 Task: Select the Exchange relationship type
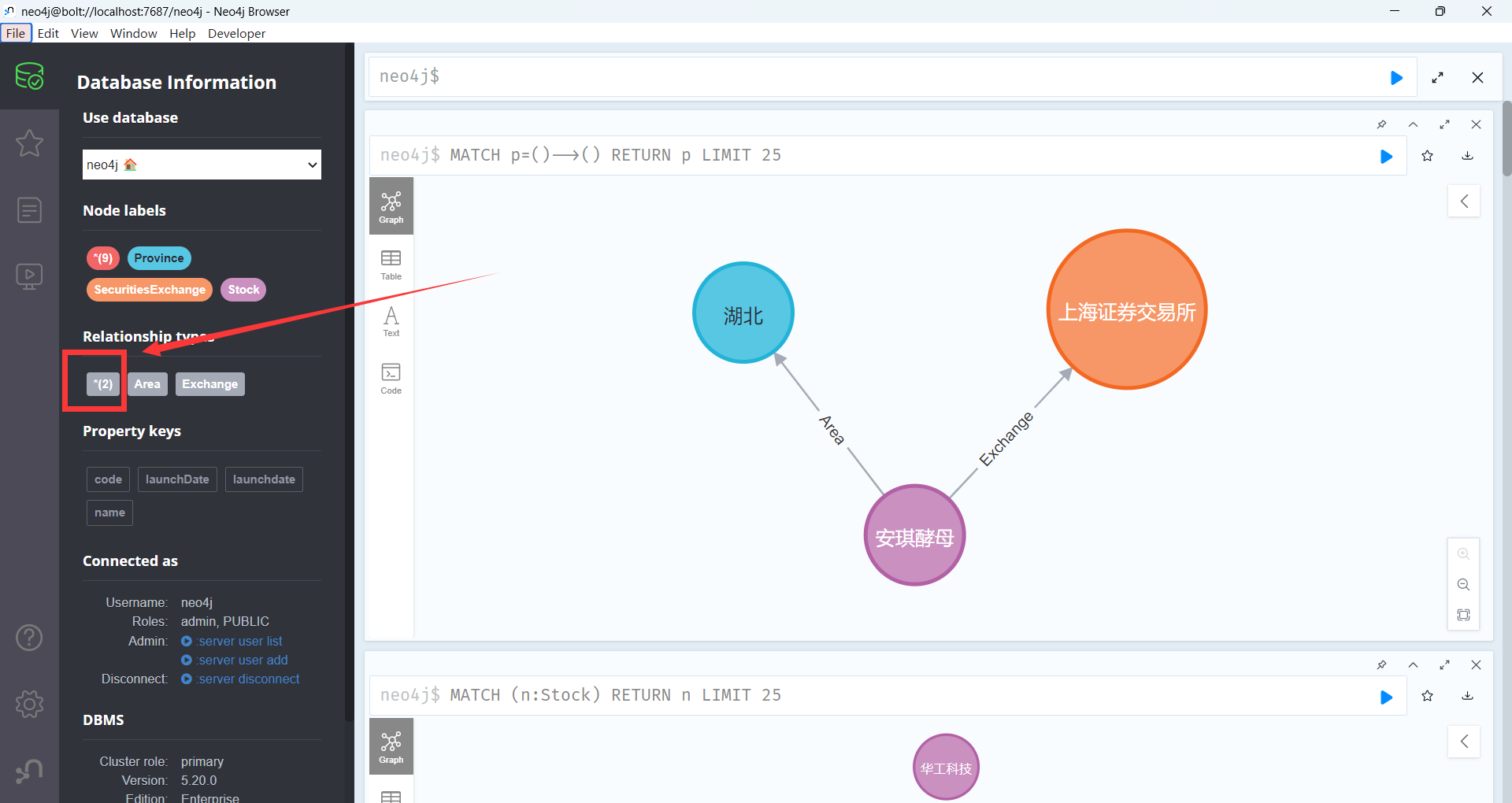pos(210,384)
